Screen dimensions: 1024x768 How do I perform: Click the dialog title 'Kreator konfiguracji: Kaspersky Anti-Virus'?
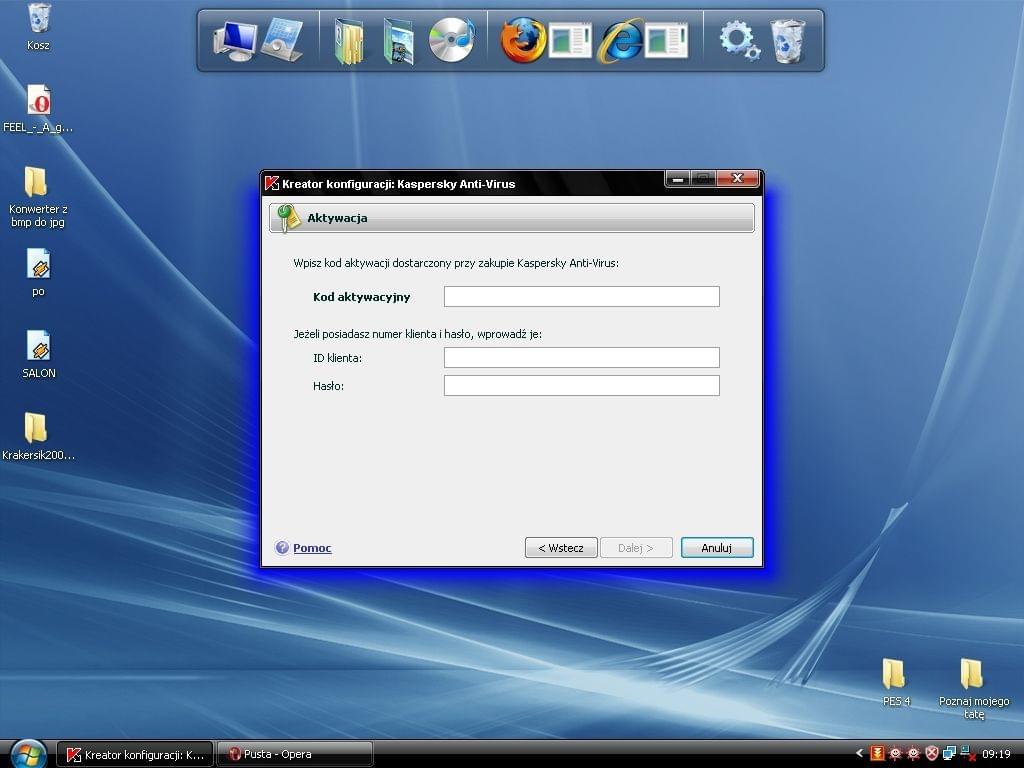tap(398, 184)
